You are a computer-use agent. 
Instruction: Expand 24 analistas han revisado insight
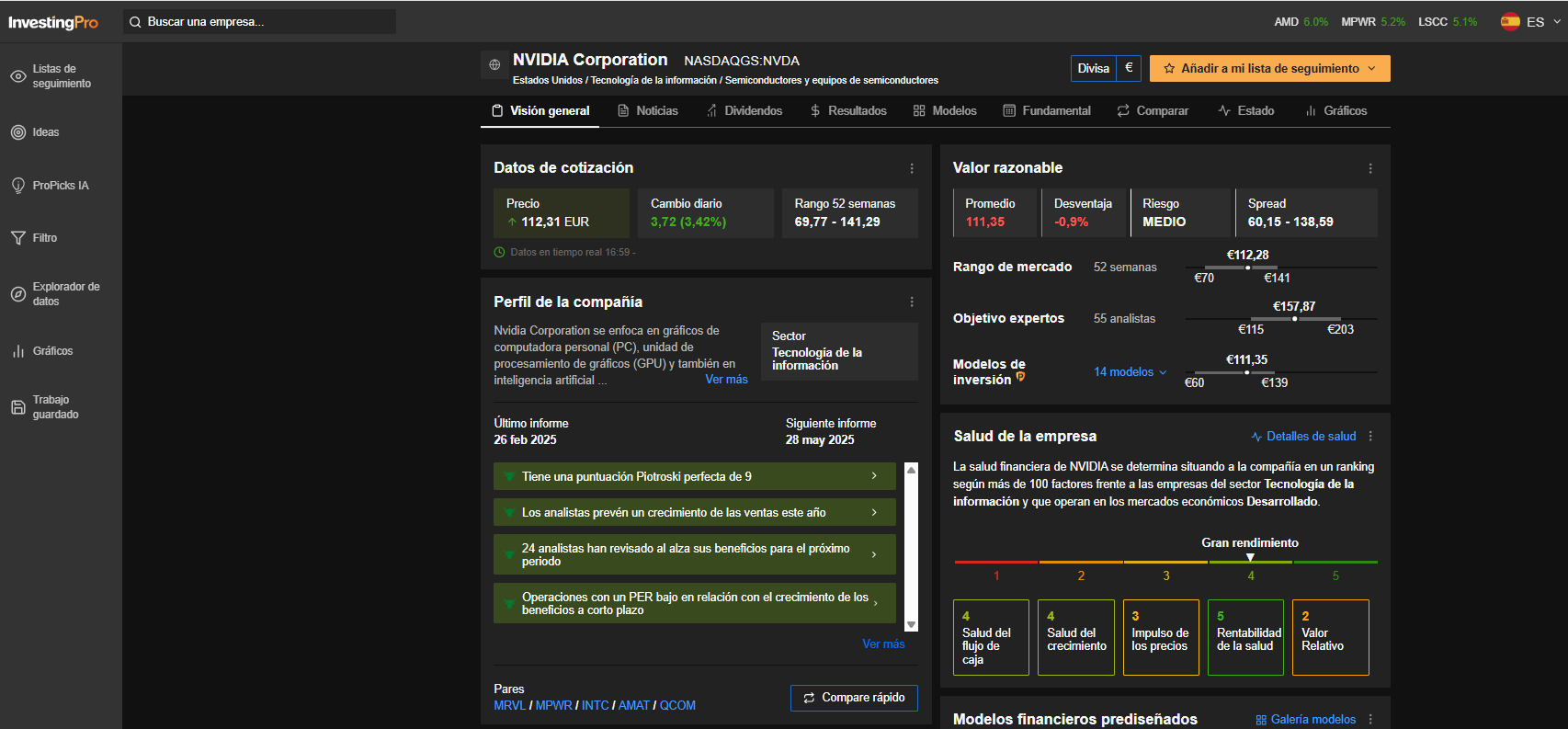pyautogui.click(x=695, y=554)
